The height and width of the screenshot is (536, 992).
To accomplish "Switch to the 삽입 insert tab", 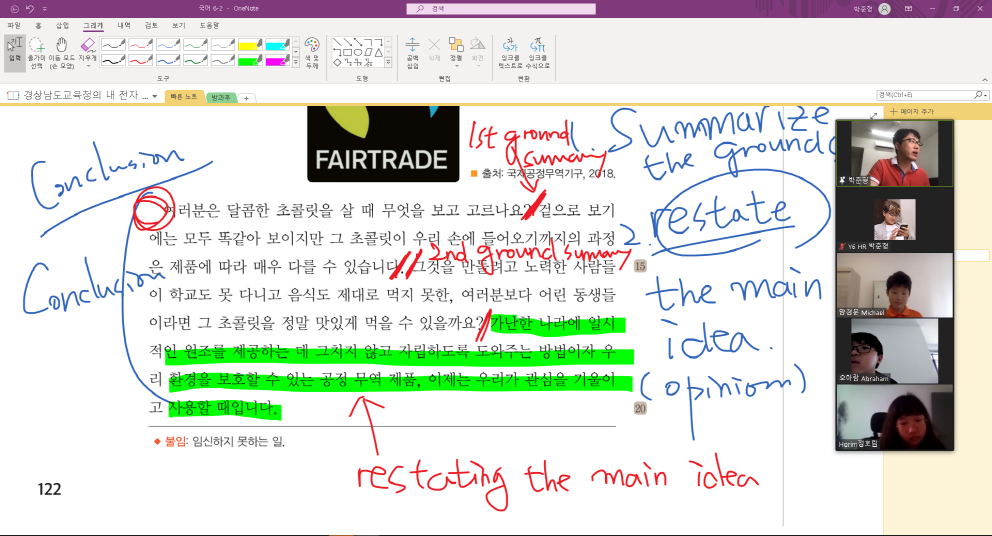I will (62, 25).
